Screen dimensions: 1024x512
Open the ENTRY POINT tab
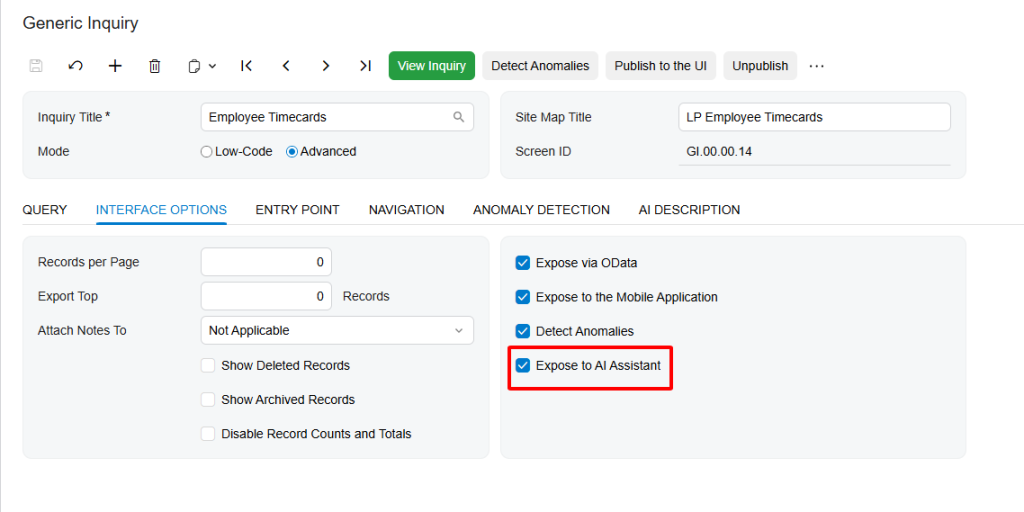297,210
